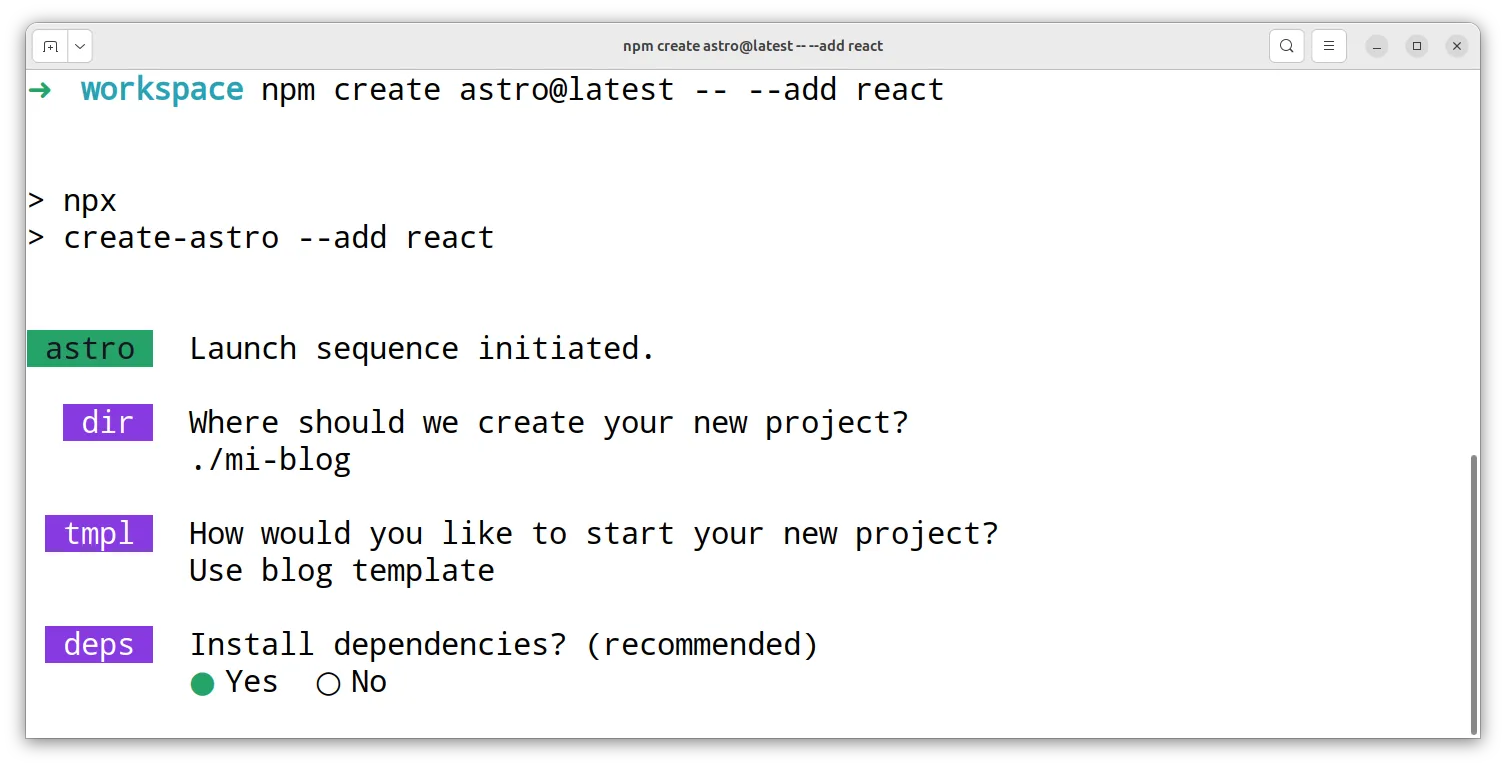Click the ./mi-blog project path text
The image size is (1506, 767).
pyautogui.click(x=270, y=460)
